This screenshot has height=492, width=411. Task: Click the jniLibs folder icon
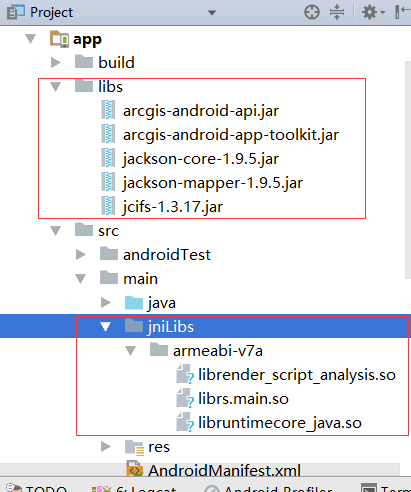pyautogui.click(x=134, y=326)
